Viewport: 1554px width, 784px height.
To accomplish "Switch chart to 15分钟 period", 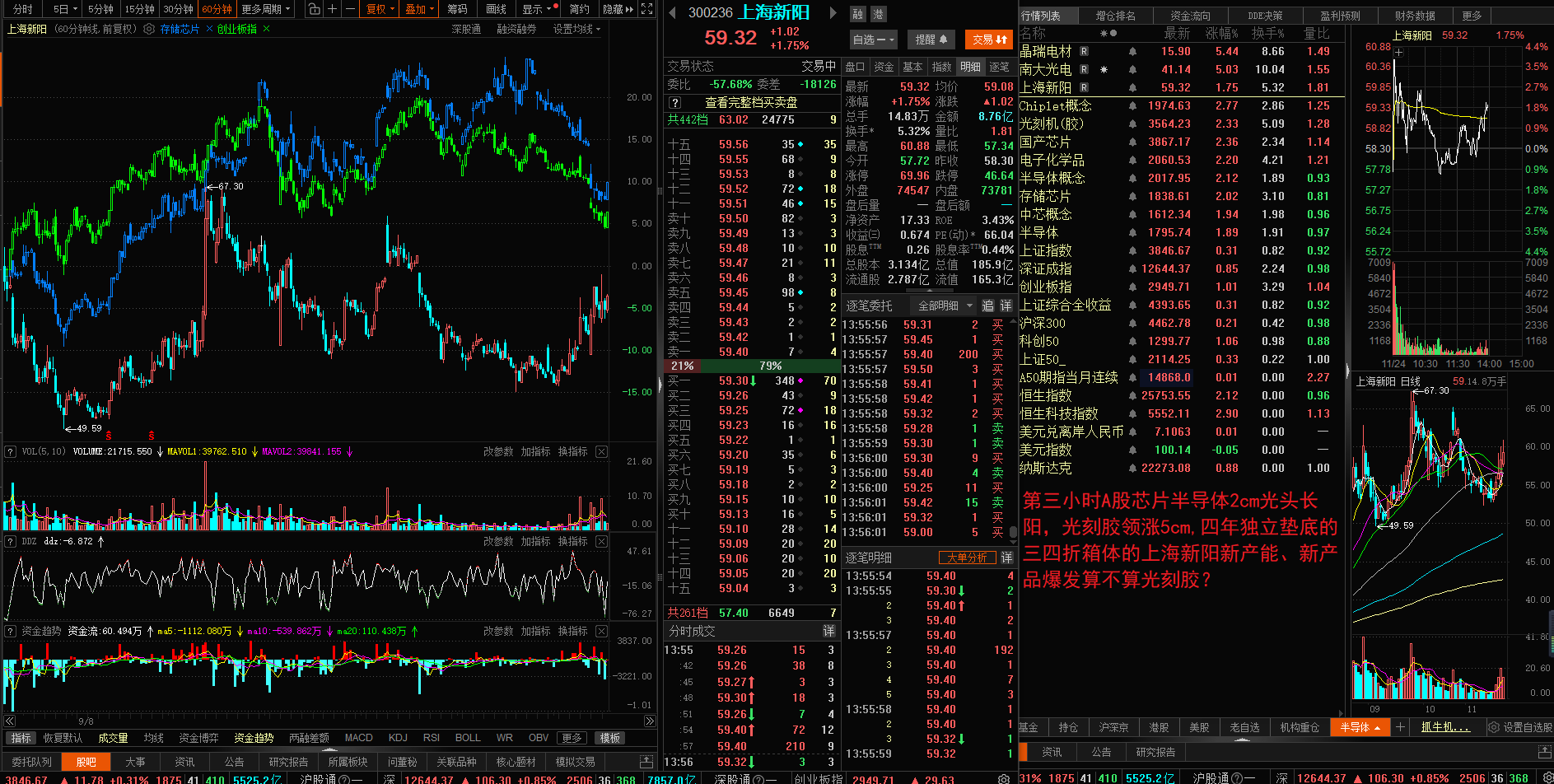I will (140, 9).
